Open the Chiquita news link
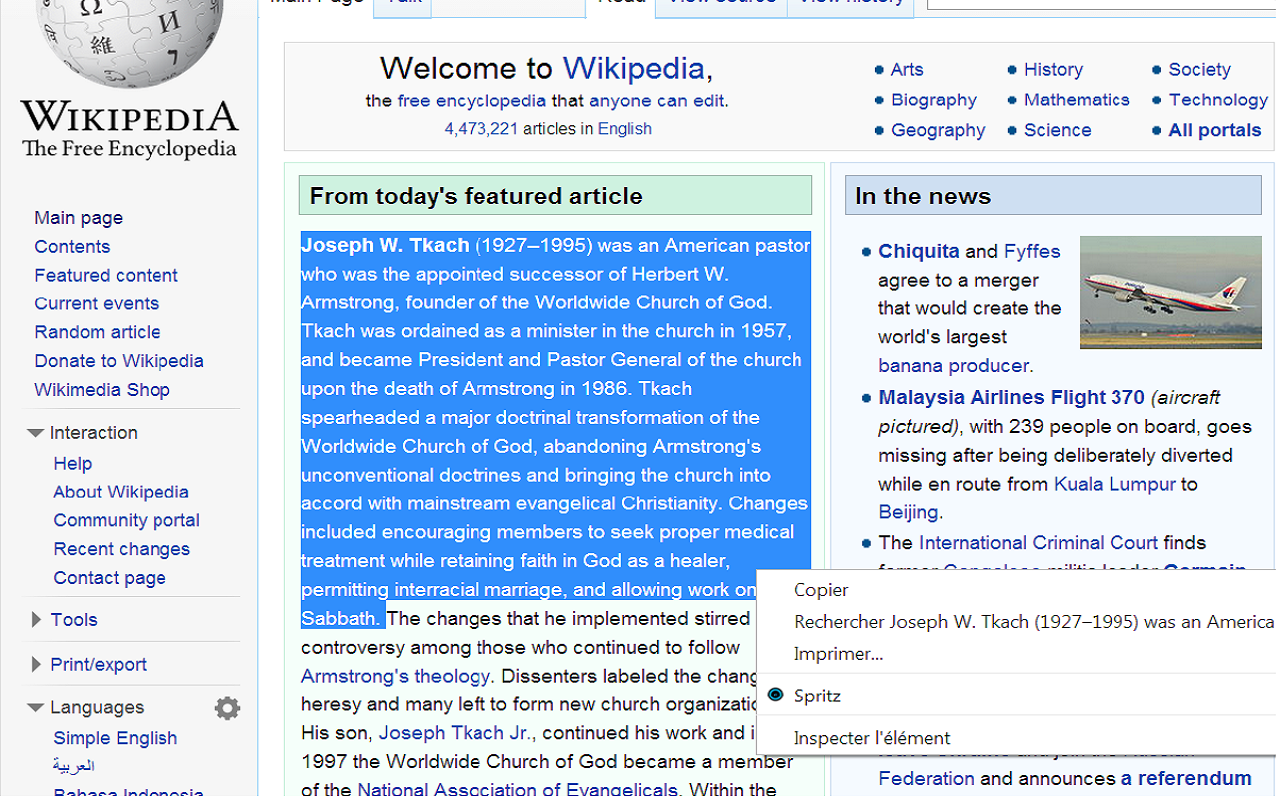Viewport: 1280px width, 800px height. pos(918,252)
